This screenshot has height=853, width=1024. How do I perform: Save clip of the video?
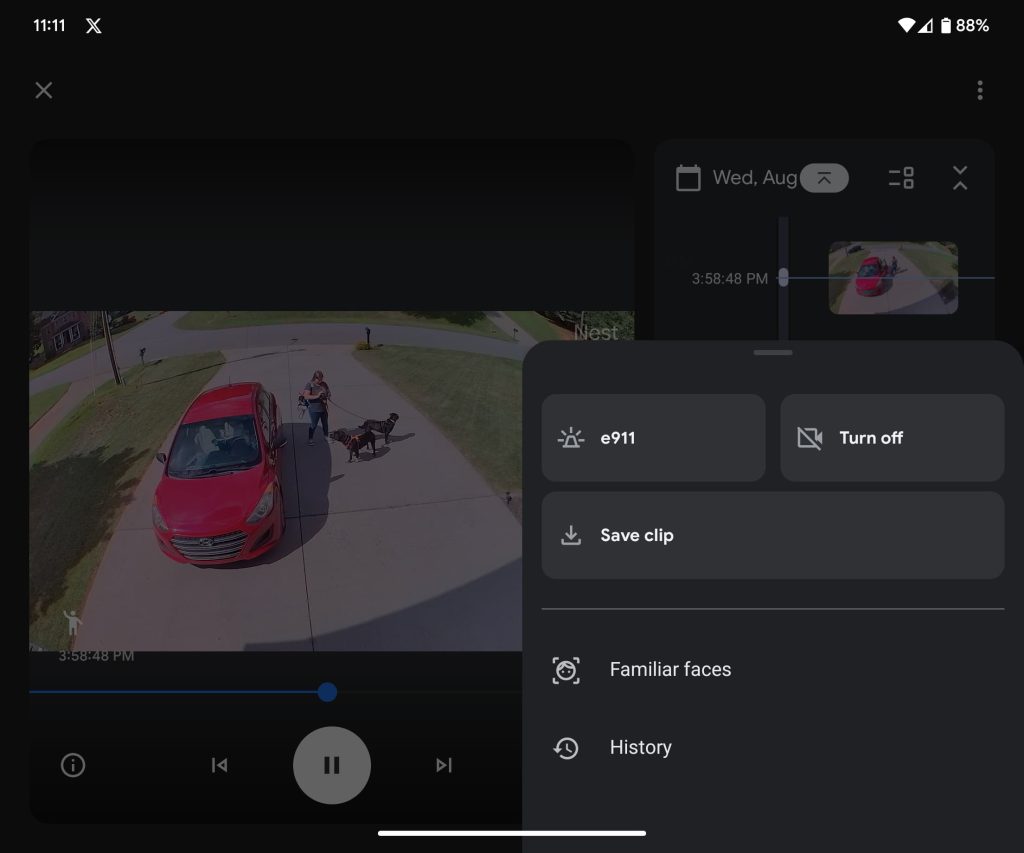(x=772, y=535)
